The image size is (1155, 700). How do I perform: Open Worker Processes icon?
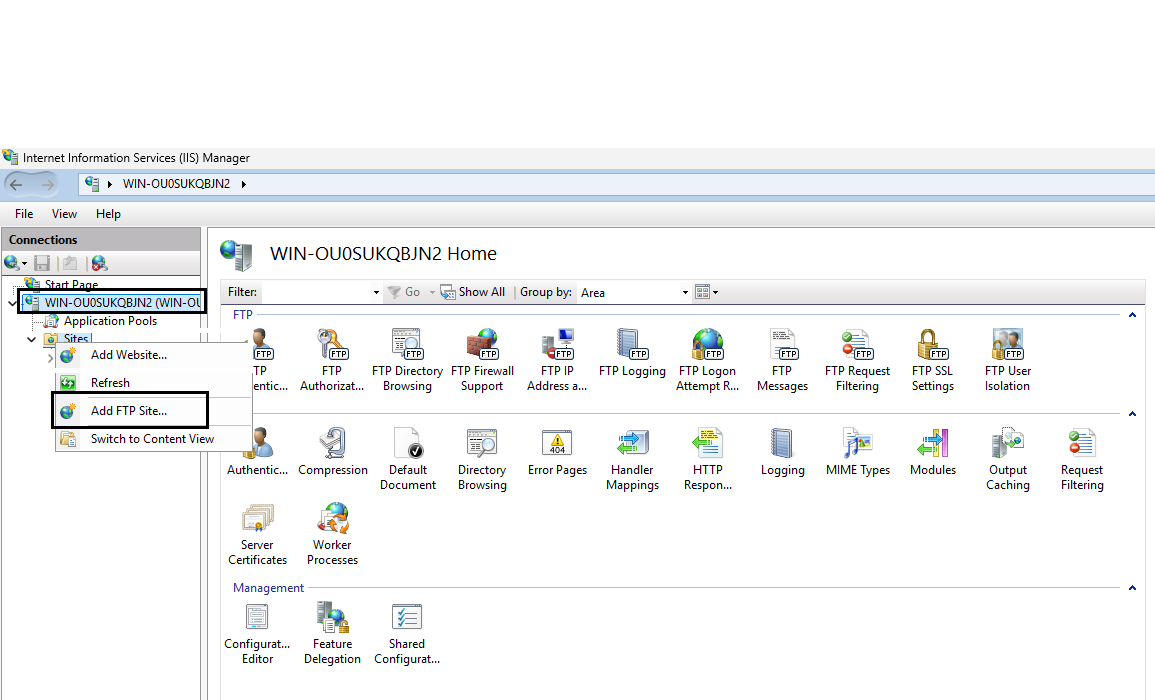[332, 522]
